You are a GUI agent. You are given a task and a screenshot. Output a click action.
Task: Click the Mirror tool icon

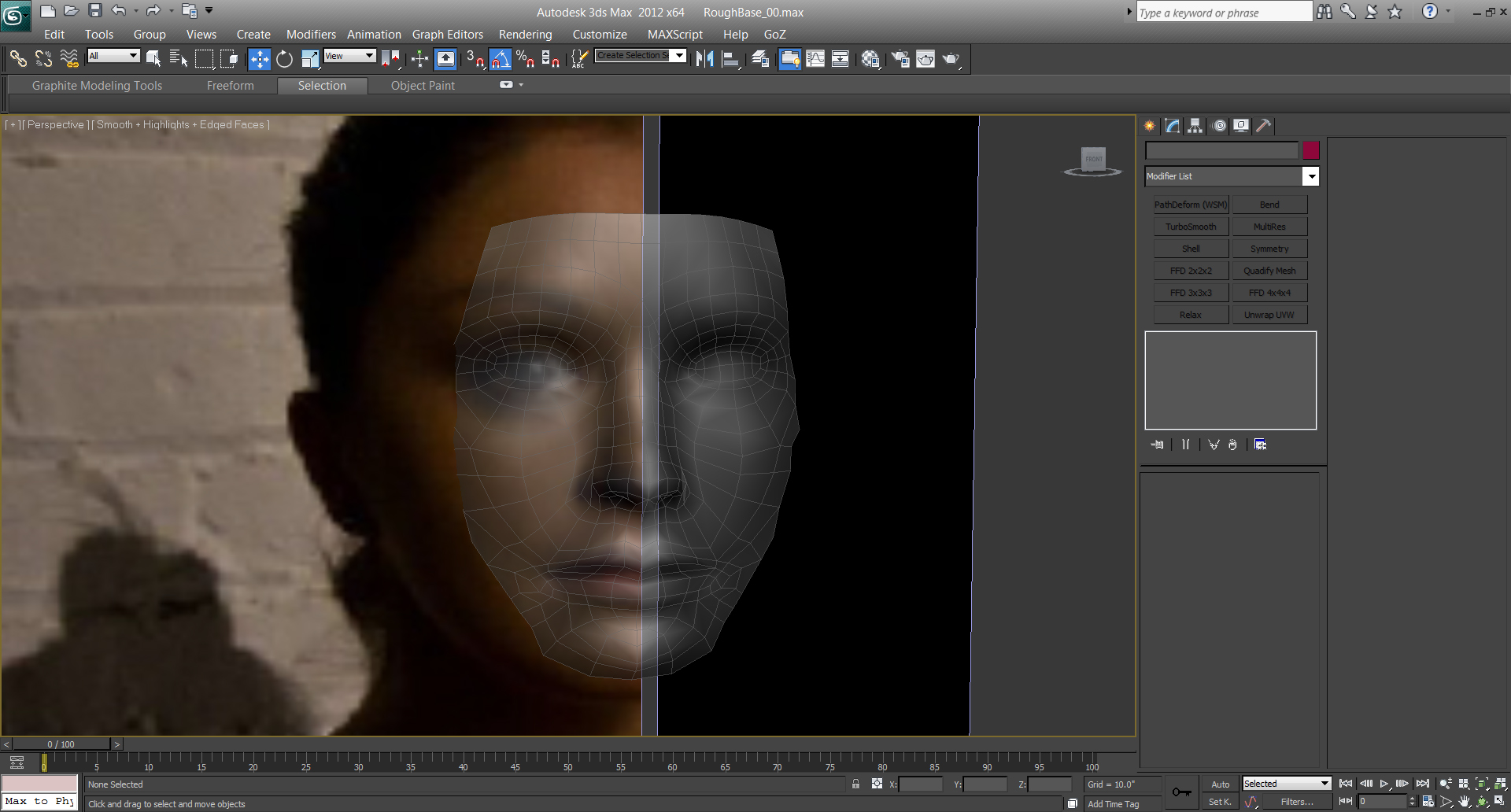pyautogui.click(x=704, y=59)
